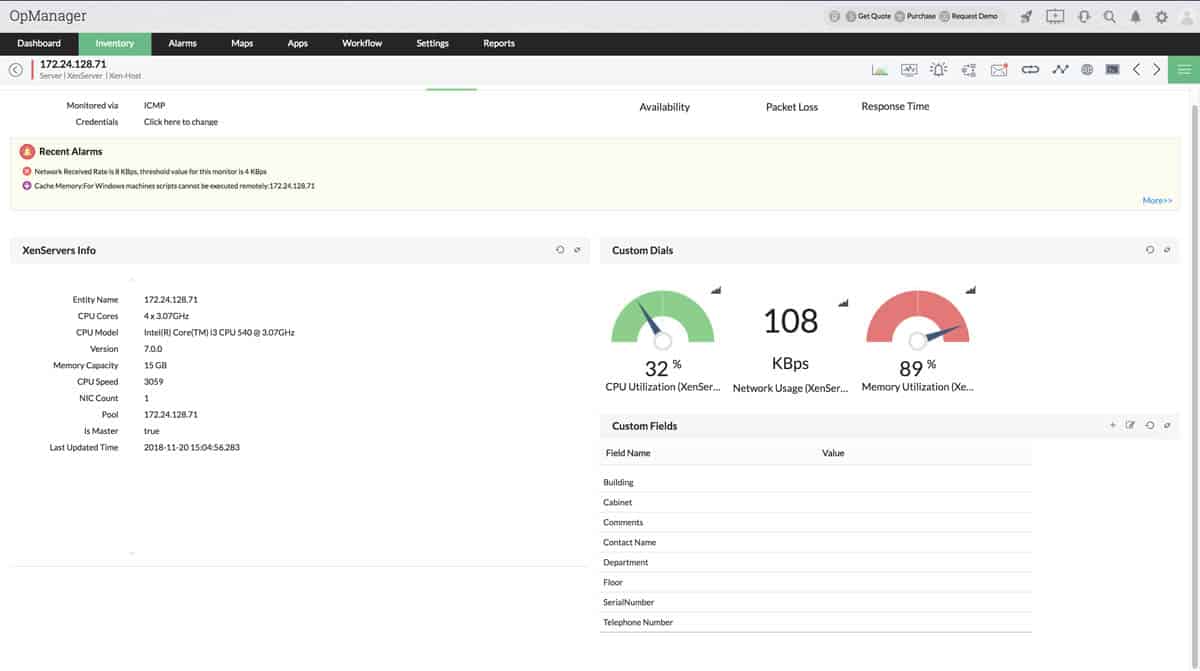Click the headset support icon in the header

coord(1084,16)
